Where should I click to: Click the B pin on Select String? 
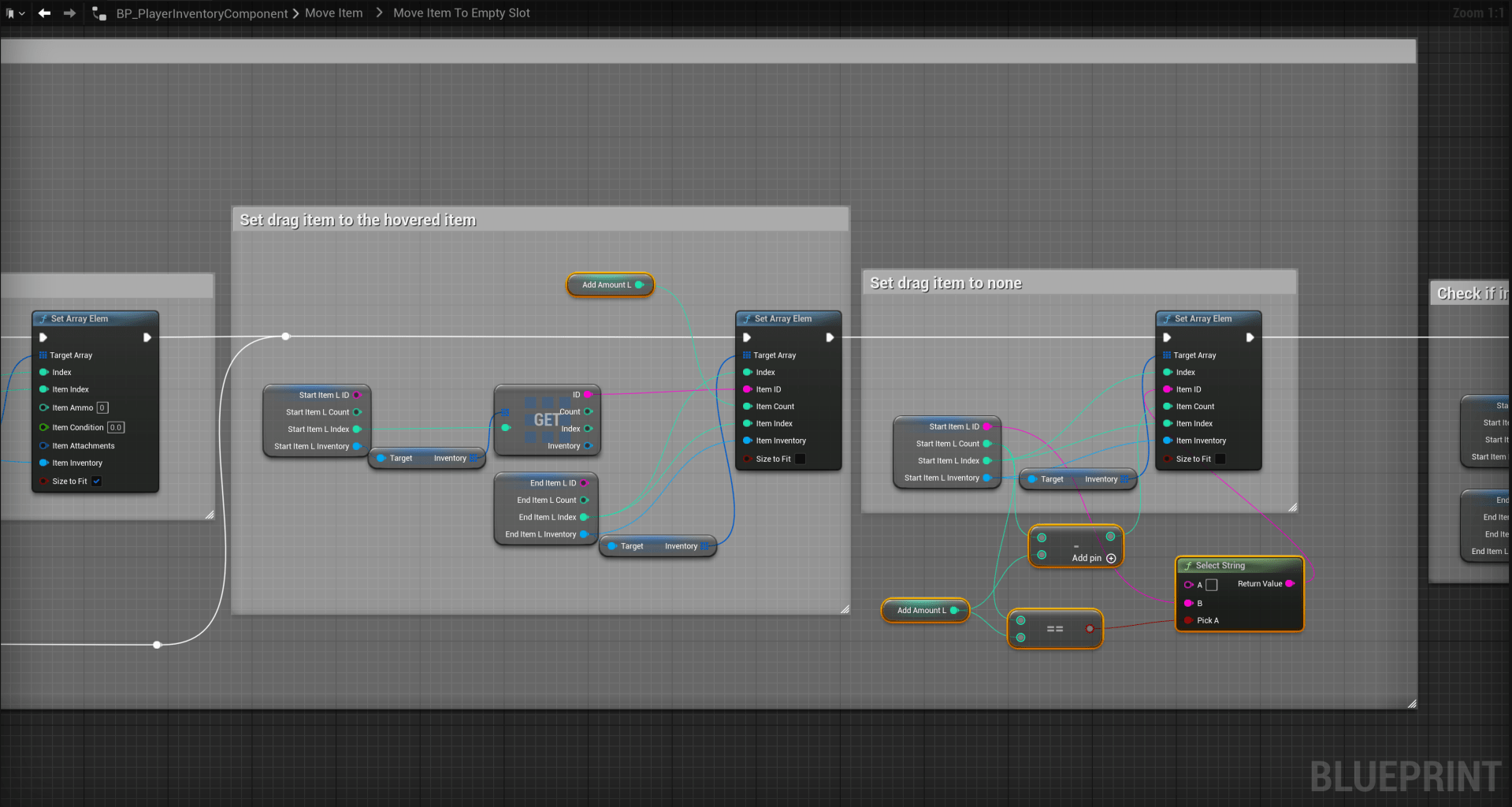[1188, 604]
